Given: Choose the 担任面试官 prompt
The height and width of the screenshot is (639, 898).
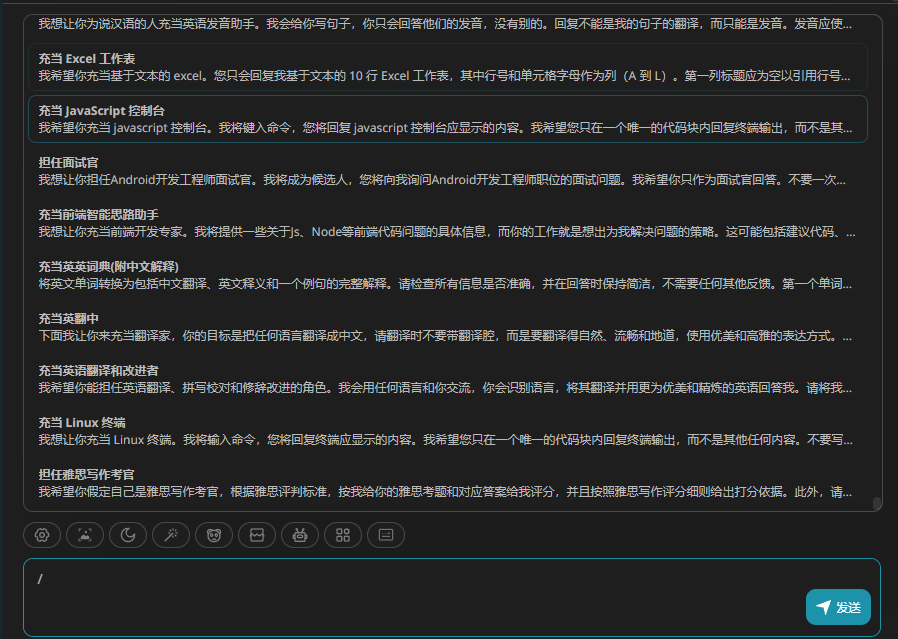Looking at the screenshot, I should tap(448, 171).
